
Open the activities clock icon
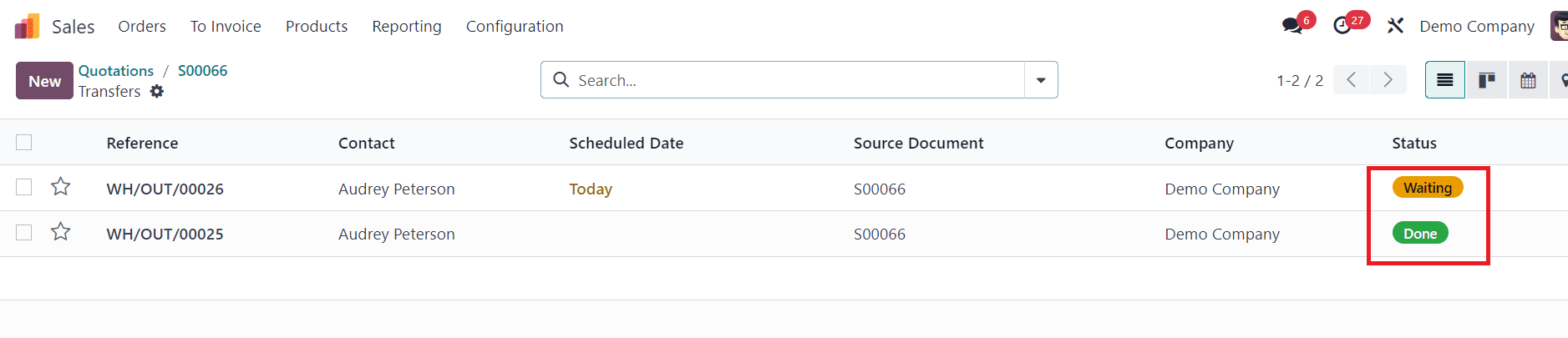(x=1342, y=26)
